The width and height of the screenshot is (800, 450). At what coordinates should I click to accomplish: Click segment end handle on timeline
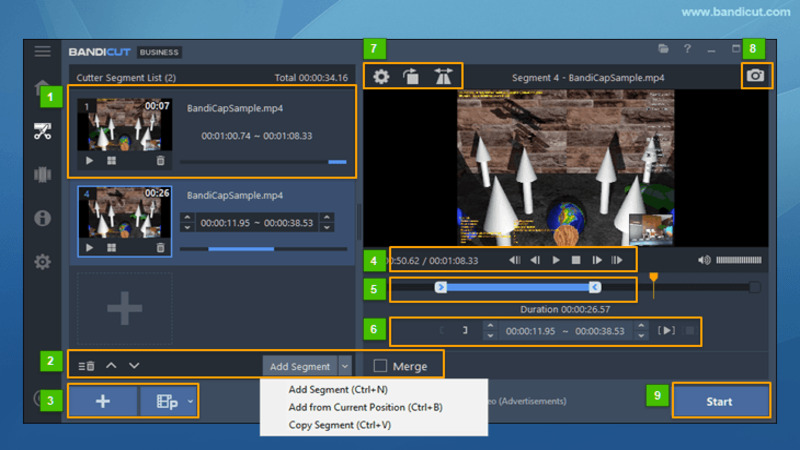point(594,287)
